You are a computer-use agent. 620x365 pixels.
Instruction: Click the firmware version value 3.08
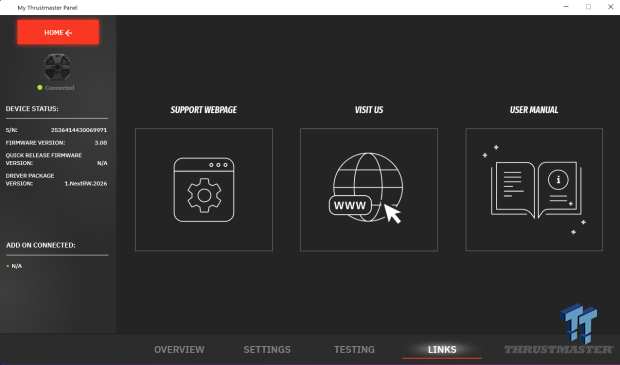point(101,143)
